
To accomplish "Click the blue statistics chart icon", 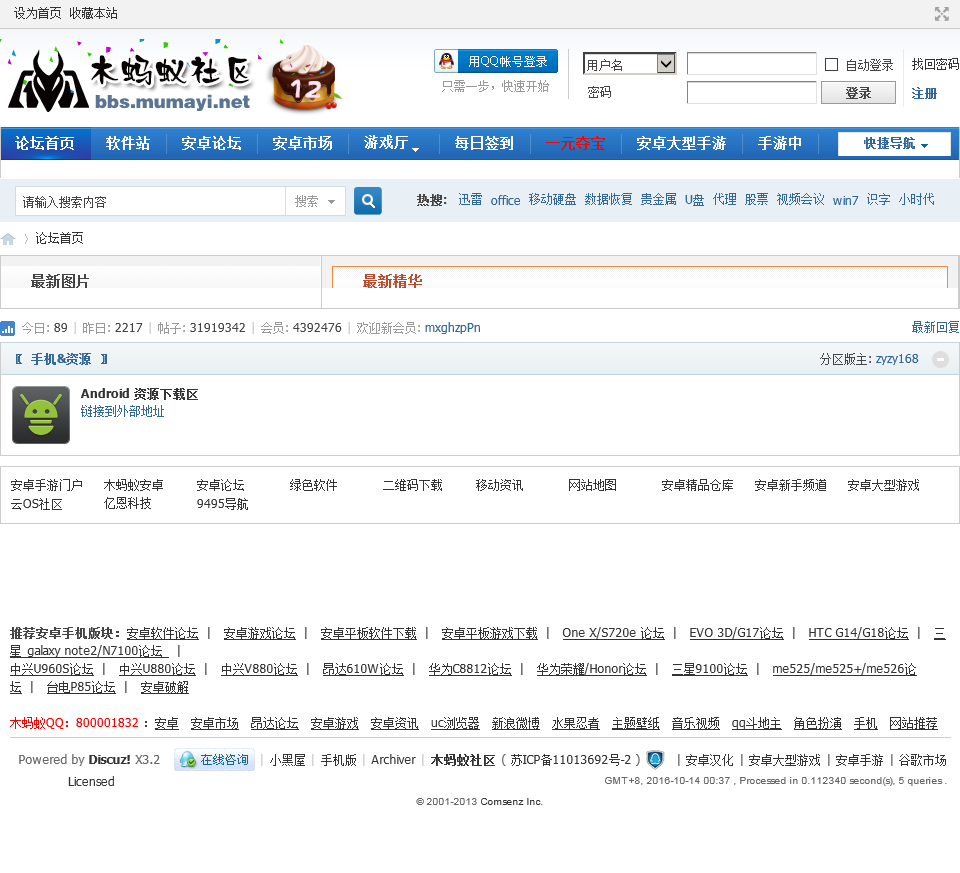I will (7, 328).
